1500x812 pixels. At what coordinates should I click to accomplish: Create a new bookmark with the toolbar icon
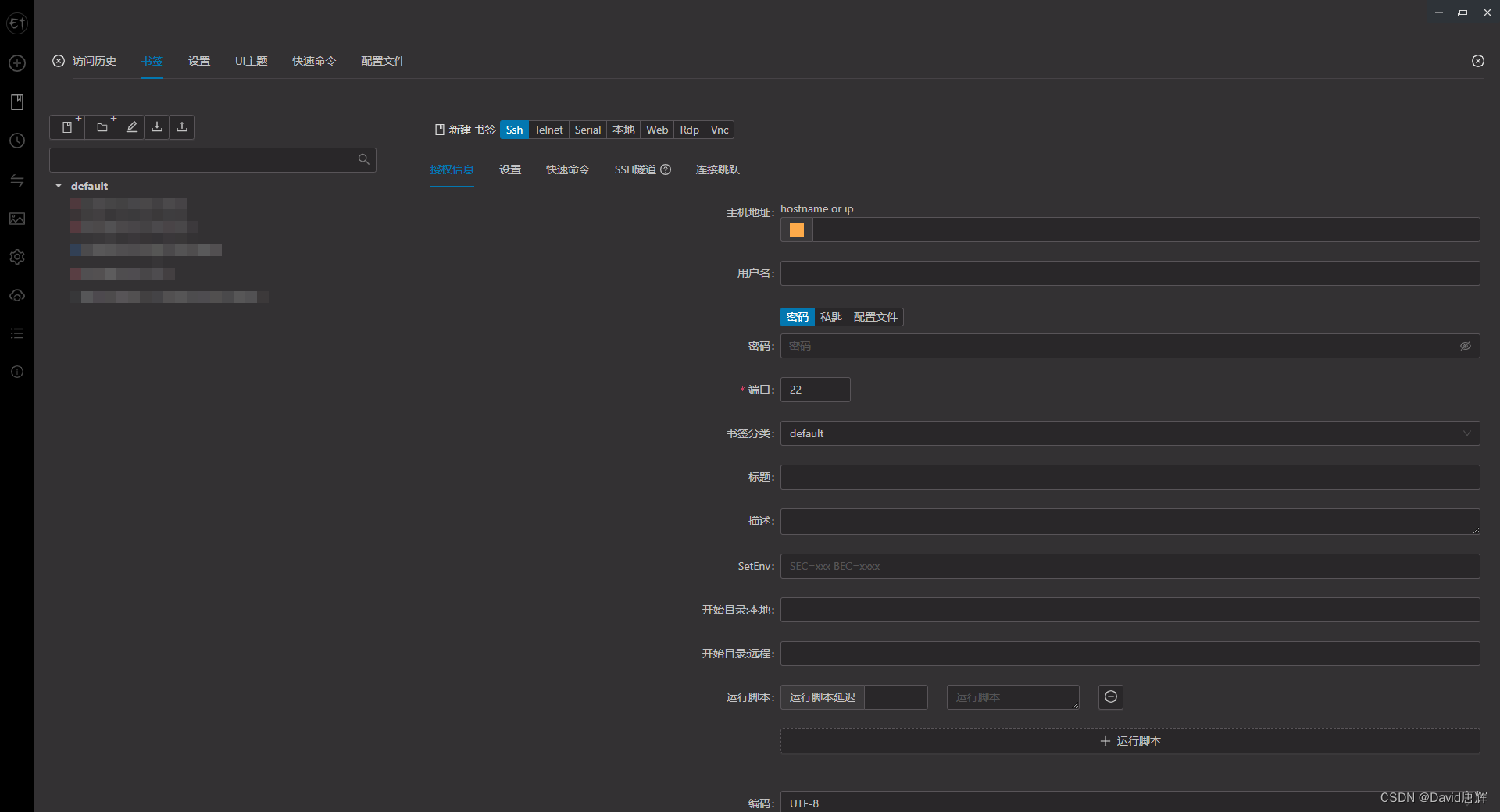[68, 127]
